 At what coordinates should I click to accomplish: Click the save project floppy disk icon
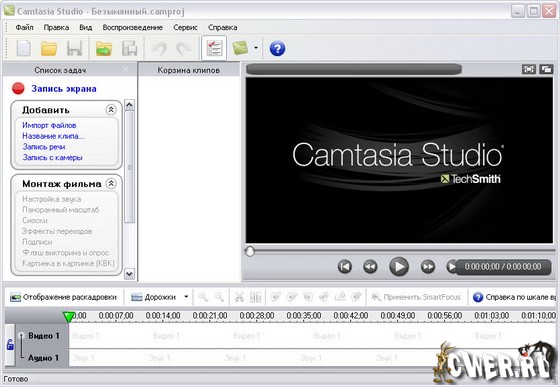[x=74, y=48]
